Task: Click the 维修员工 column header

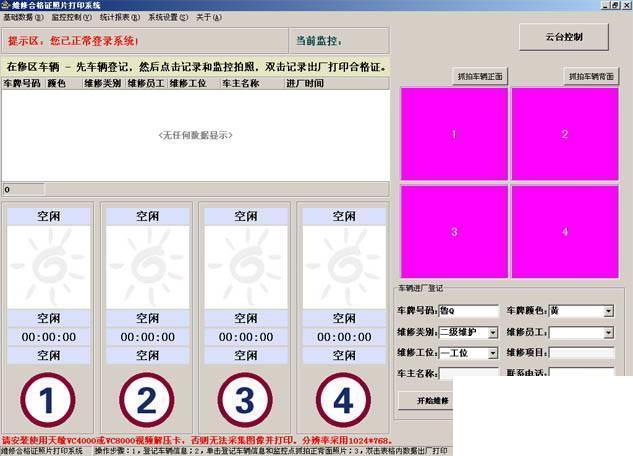Action: 146,84
